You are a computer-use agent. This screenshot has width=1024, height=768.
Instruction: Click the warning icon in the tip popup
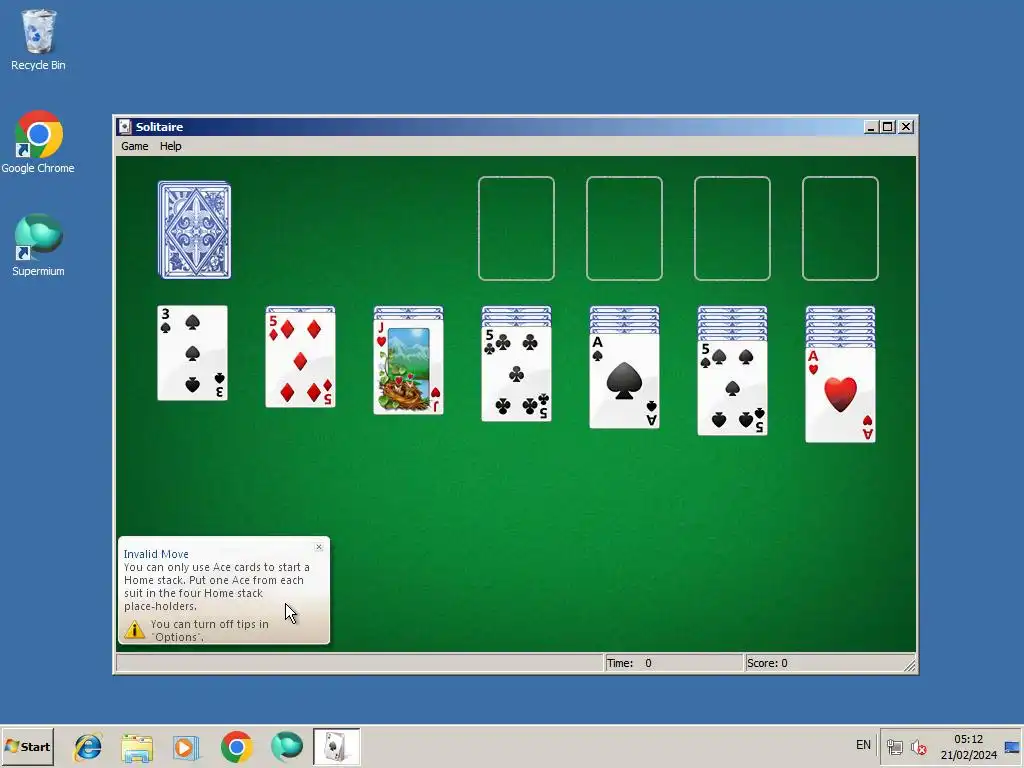click(135, 630)
